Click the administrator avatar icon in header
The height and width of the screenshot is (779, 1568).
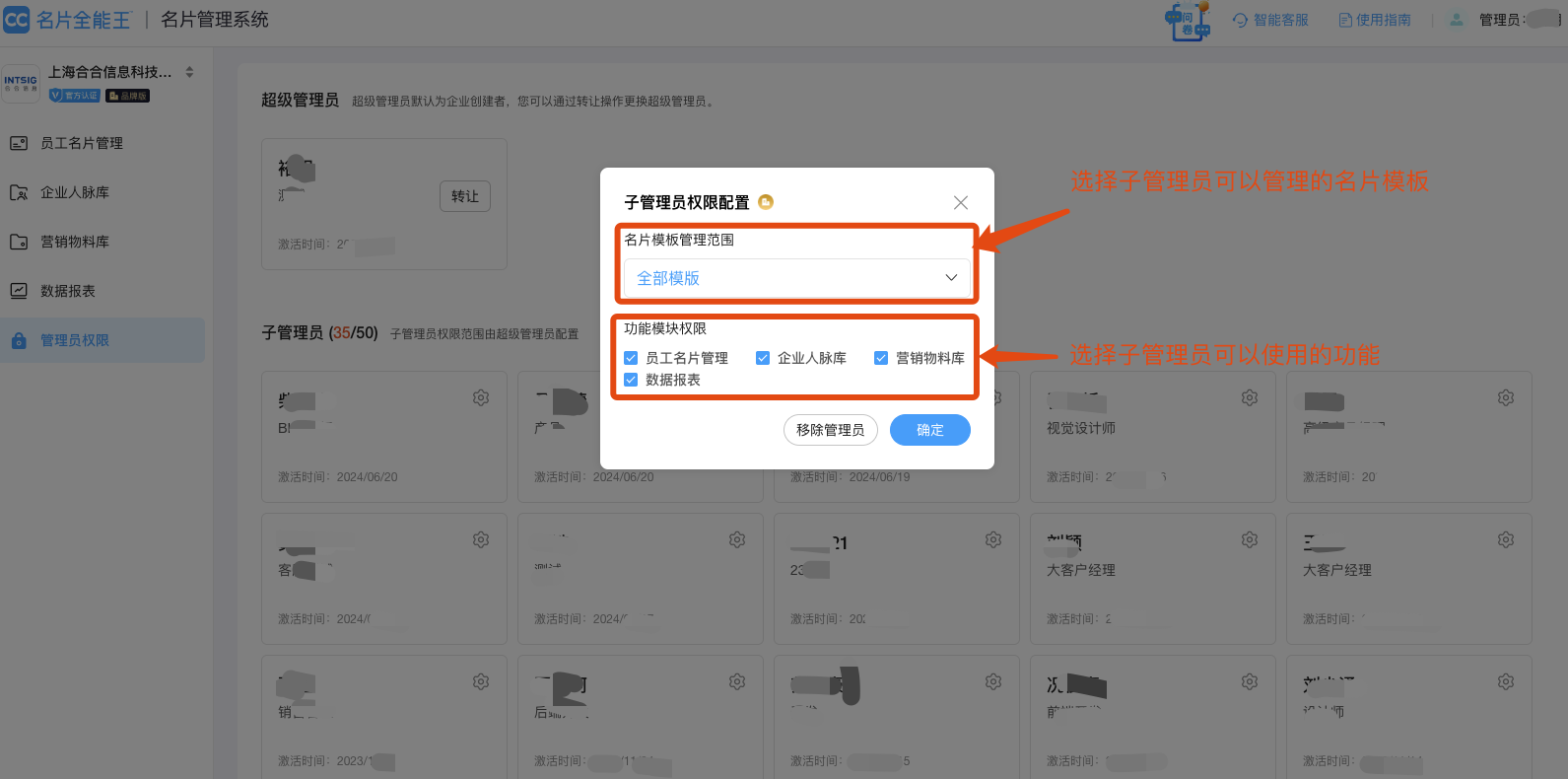tap(1456, 20)
